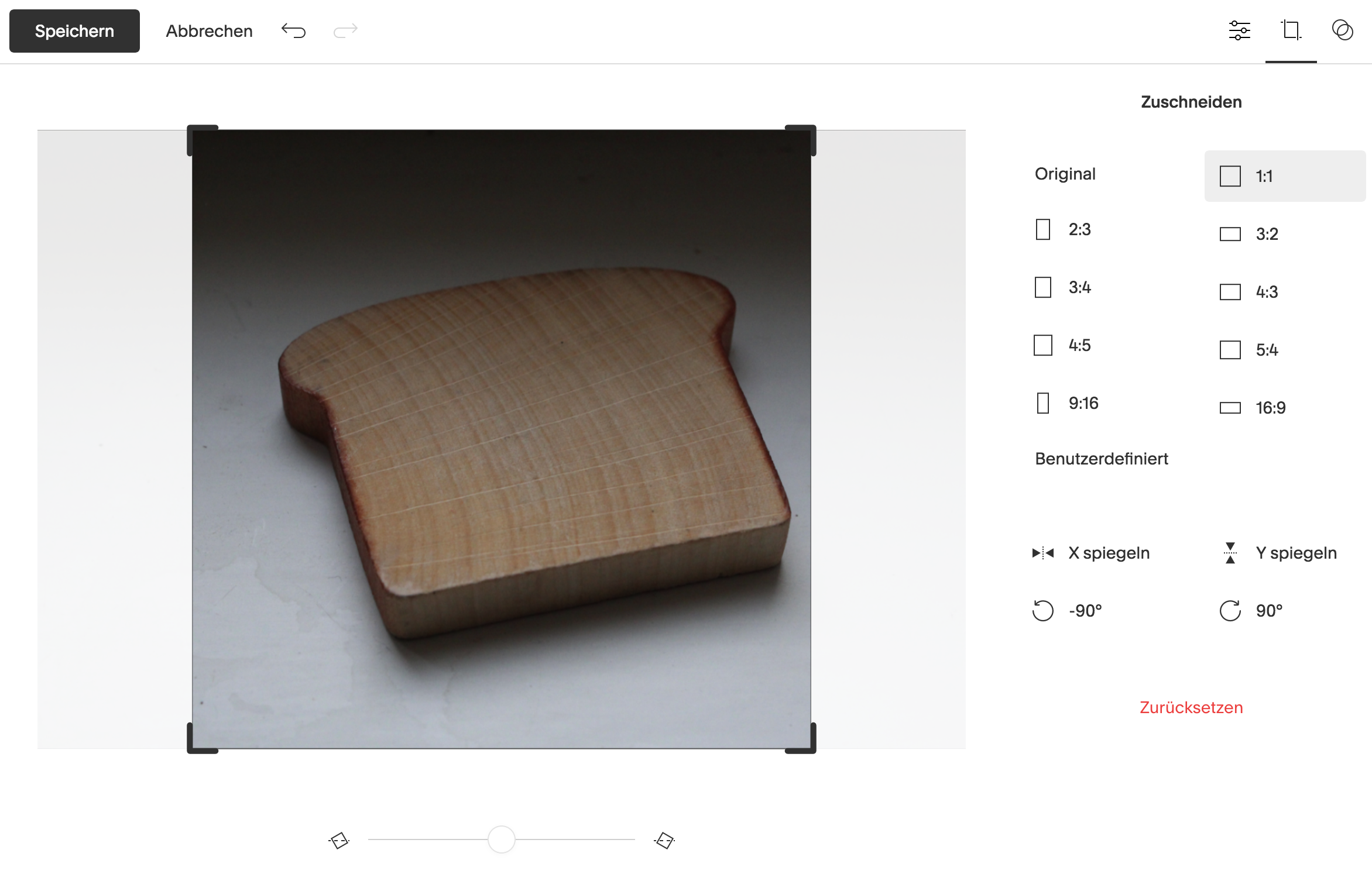This screenshot has width=1372, height=874.
Task: Click the bottom-left crop corner handle
Action: pyautogui.click(x=202, y=738)
